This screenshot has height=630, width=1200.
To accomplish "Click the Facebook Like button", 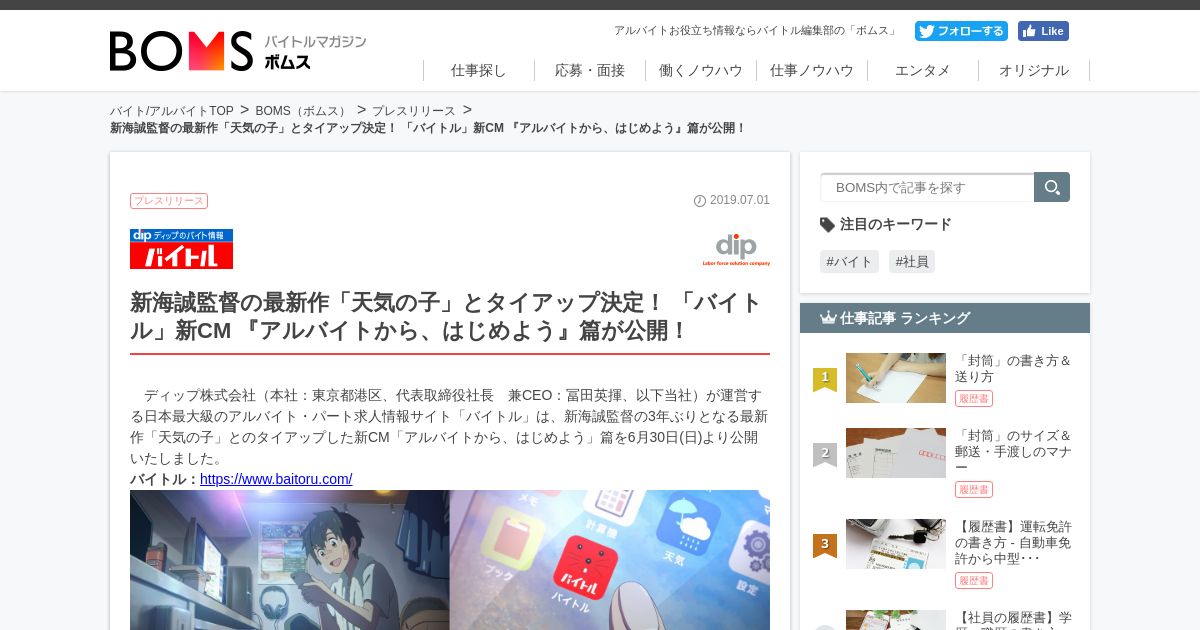I will 1043,31.
